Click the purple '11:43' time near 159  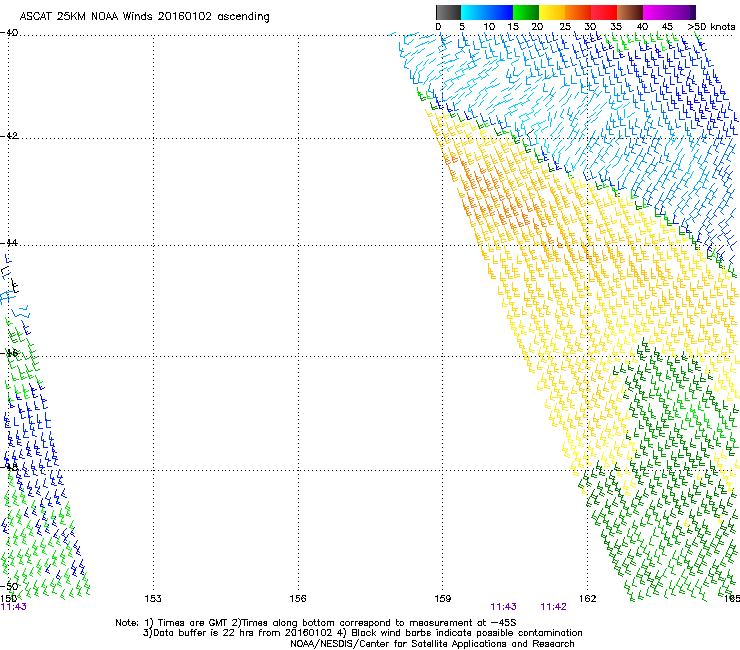[504, 607]
